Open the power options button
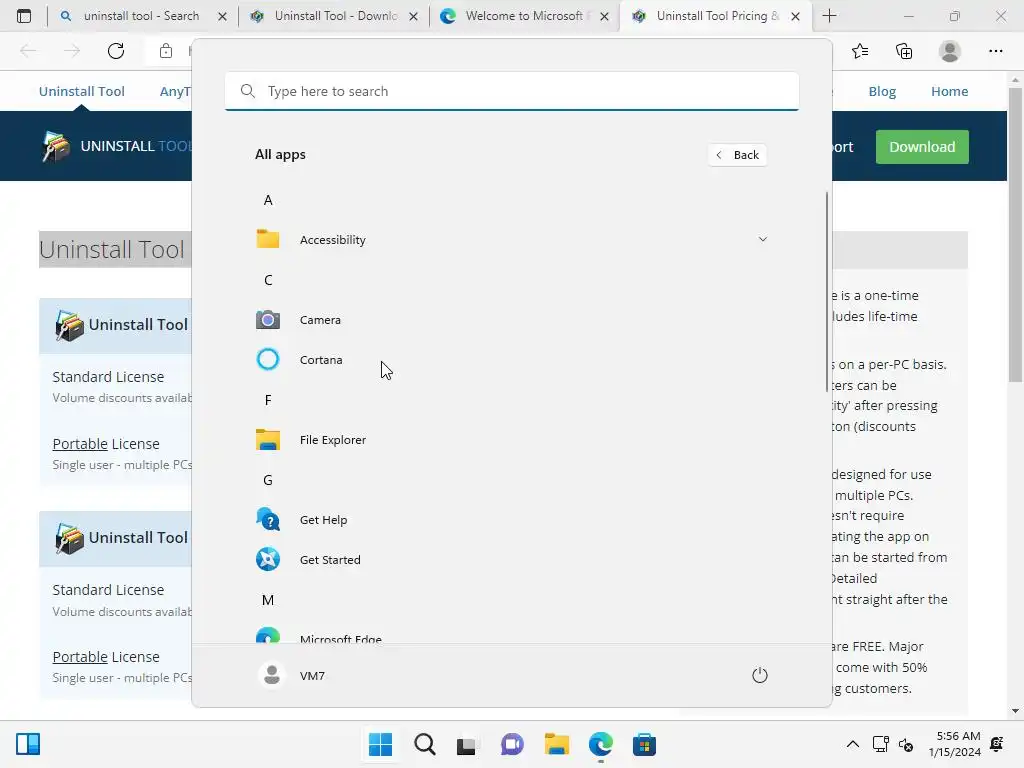 click(x=760, y=675)
